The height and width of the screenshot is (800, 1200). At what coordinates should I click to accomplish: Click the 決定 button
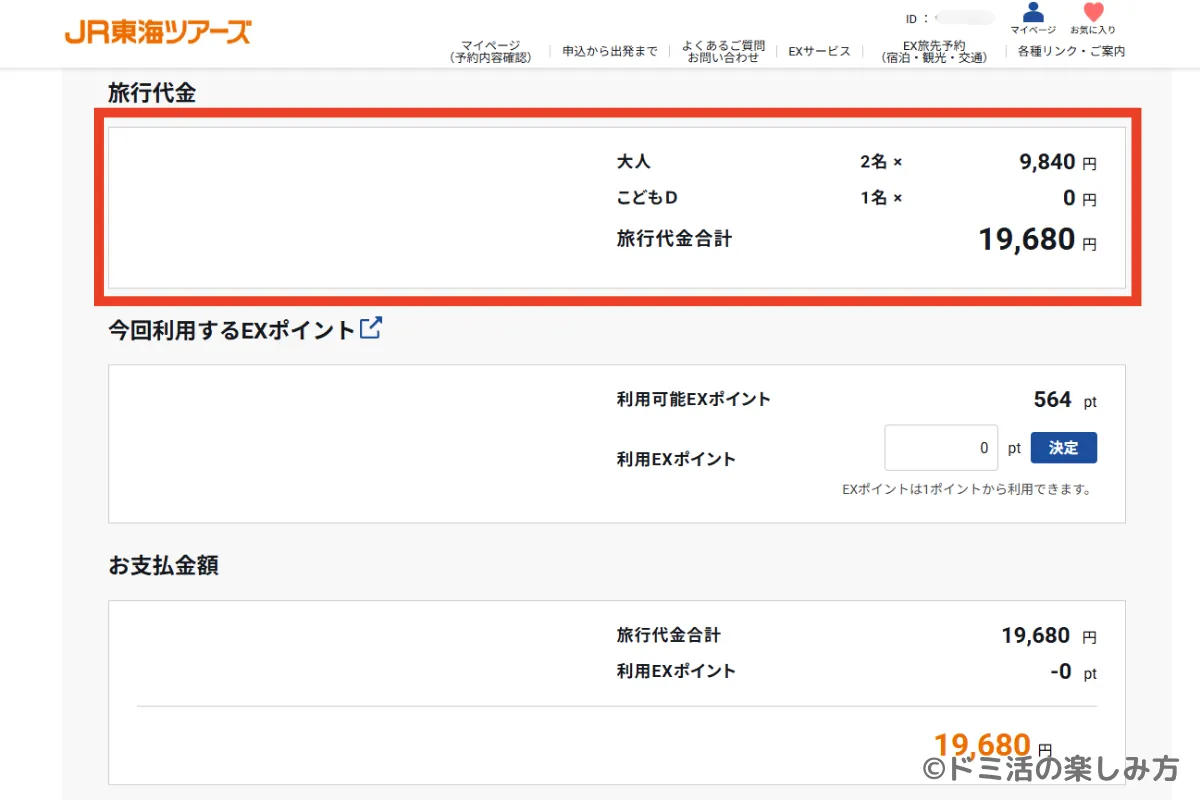[x=1063, y=448]
